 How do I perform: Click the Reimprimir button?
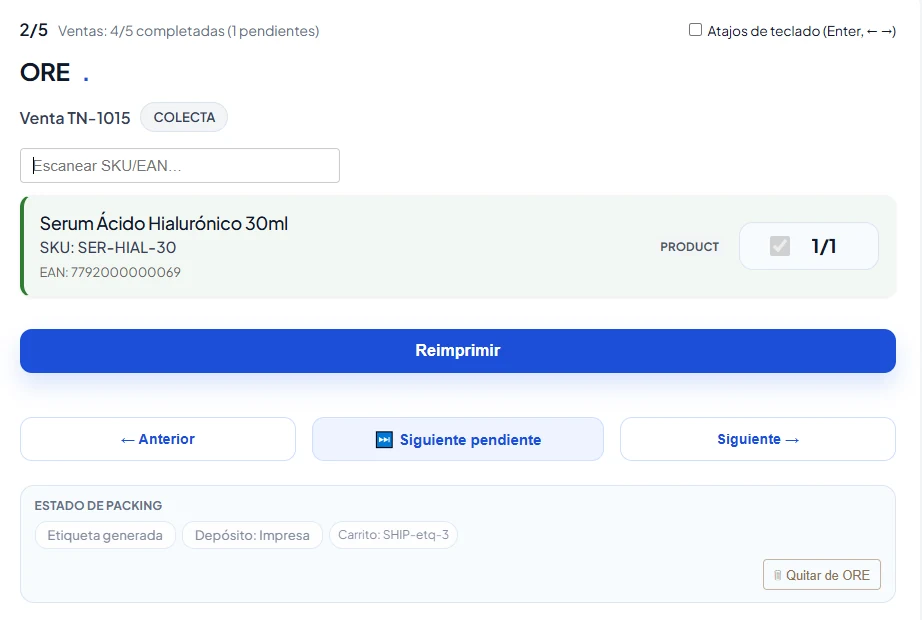(457, 351)
